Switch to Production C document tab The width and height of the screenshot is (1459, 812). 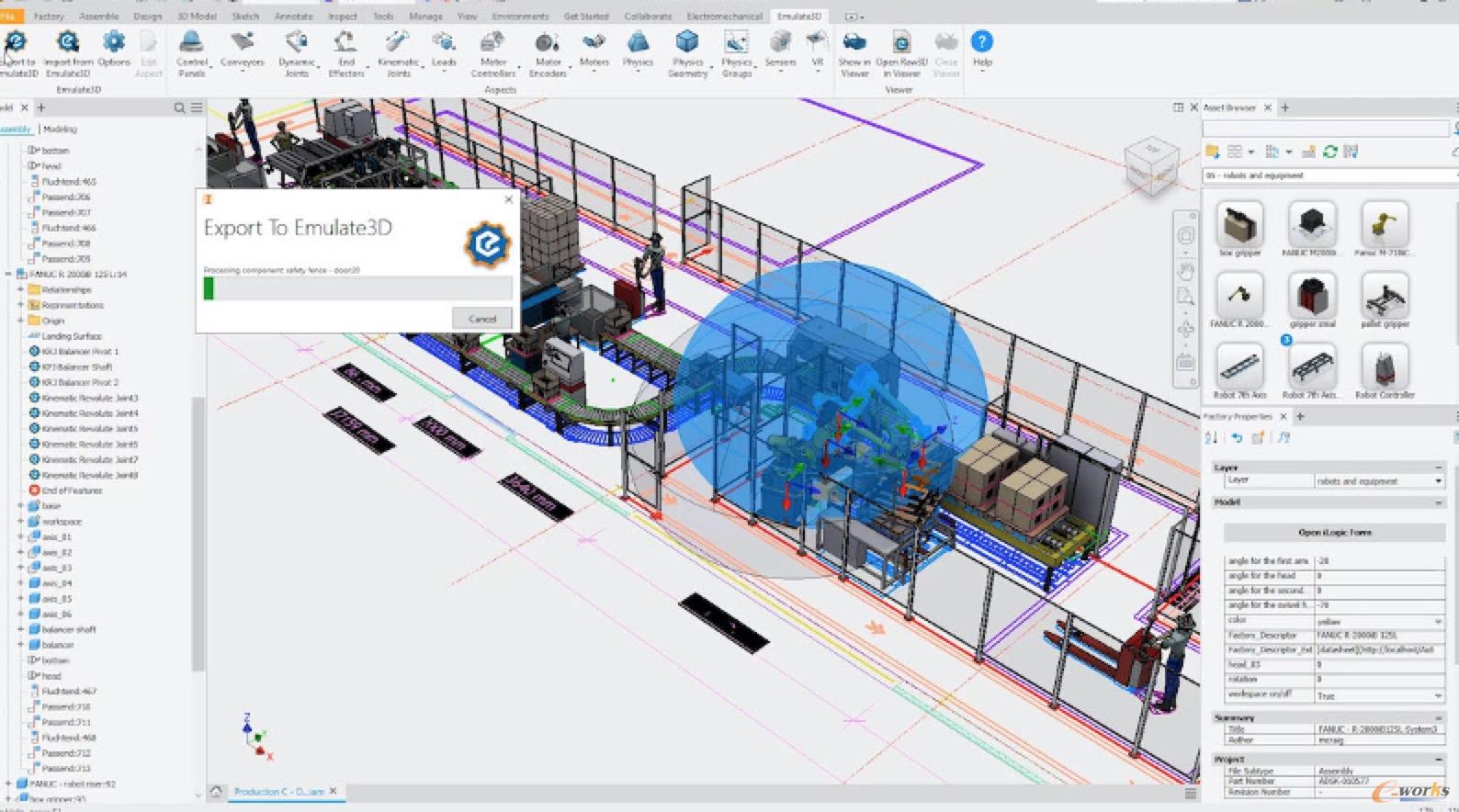pyautogui.click(x=278, y=791)
